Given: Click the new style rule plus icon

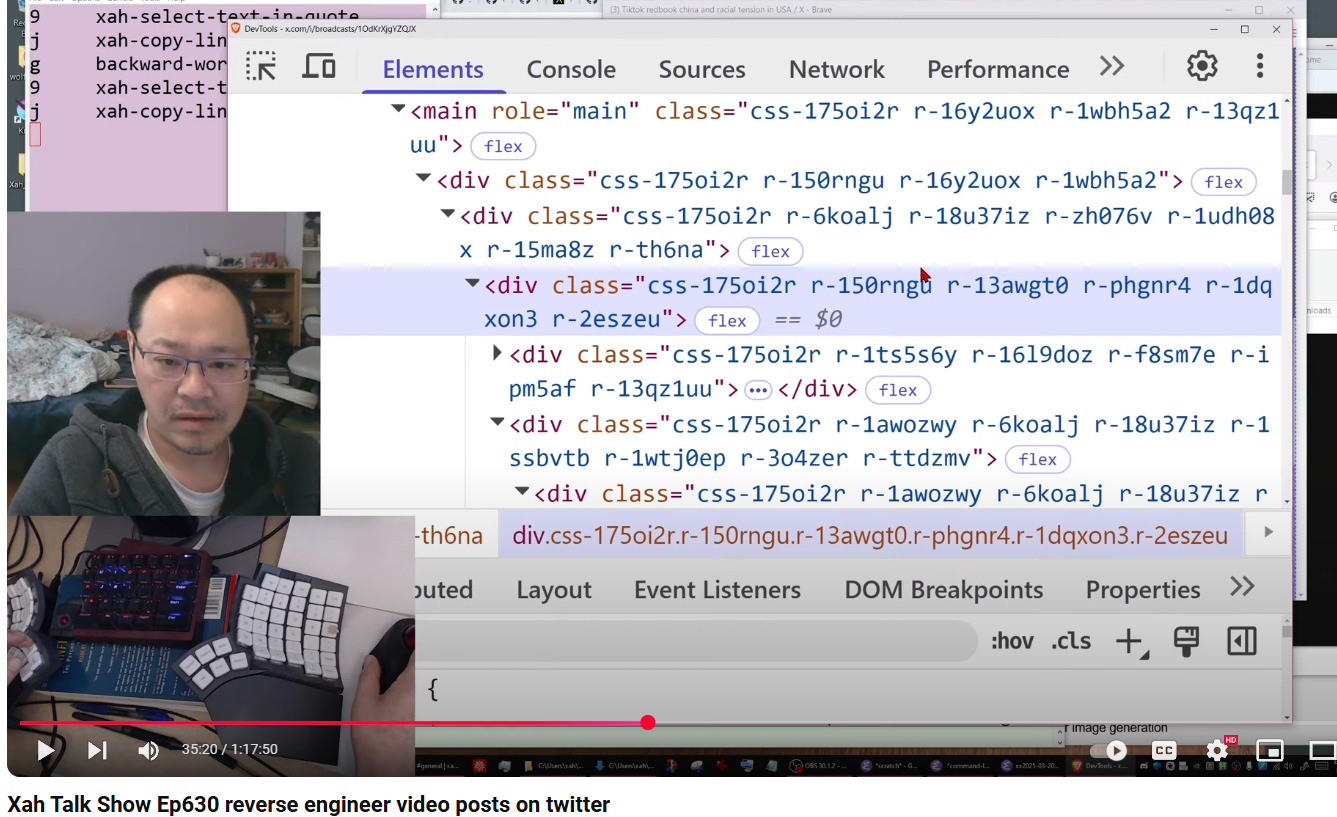Looking at the screenshot, I should click(x=1130, y=642).
